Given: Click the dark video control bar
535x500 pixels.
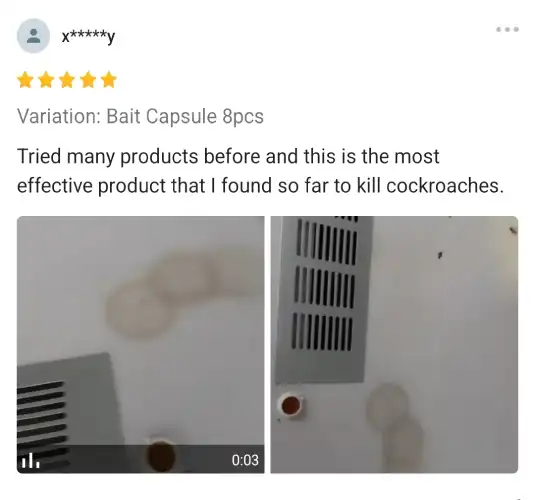Looking at the screenshot, I should (141, 459).
